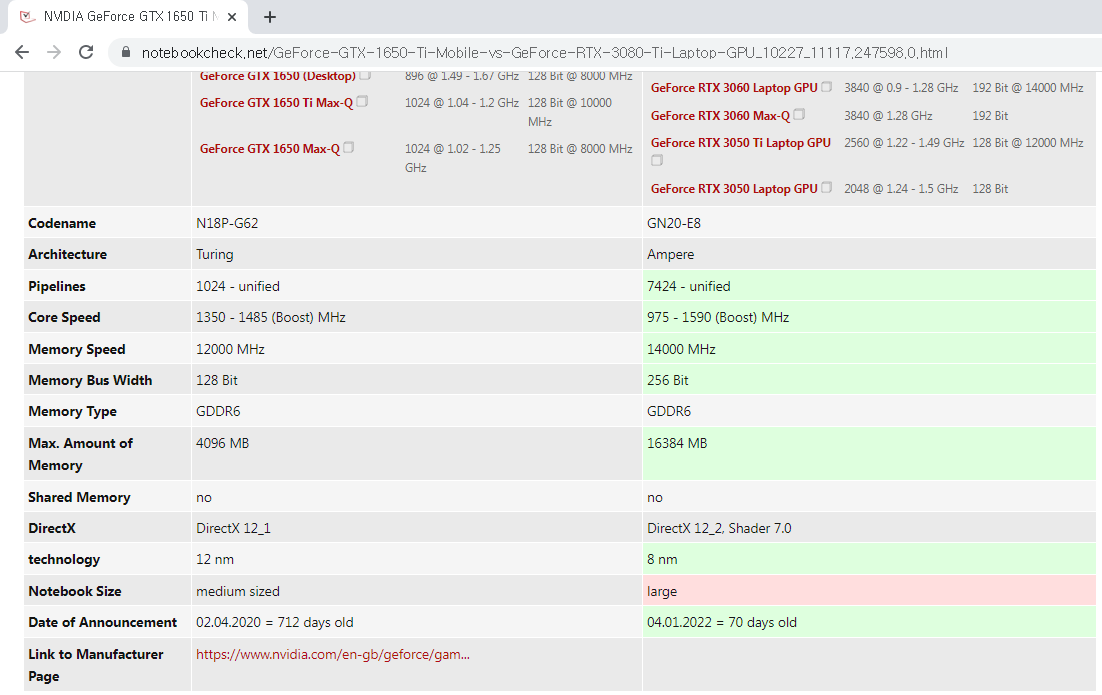
Task: Click the '128 Bit' memory bus width value
Action: (x=216, y=380)
